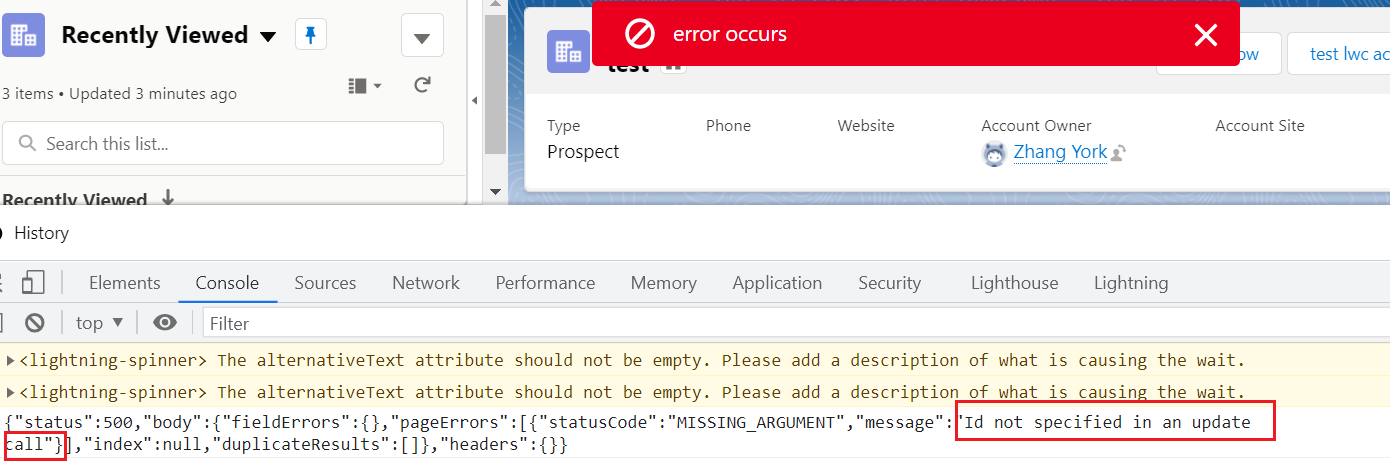Open the Zhang York owner link
The height and width of the screenshot is (471, 1390).
tap(1060, 152)
